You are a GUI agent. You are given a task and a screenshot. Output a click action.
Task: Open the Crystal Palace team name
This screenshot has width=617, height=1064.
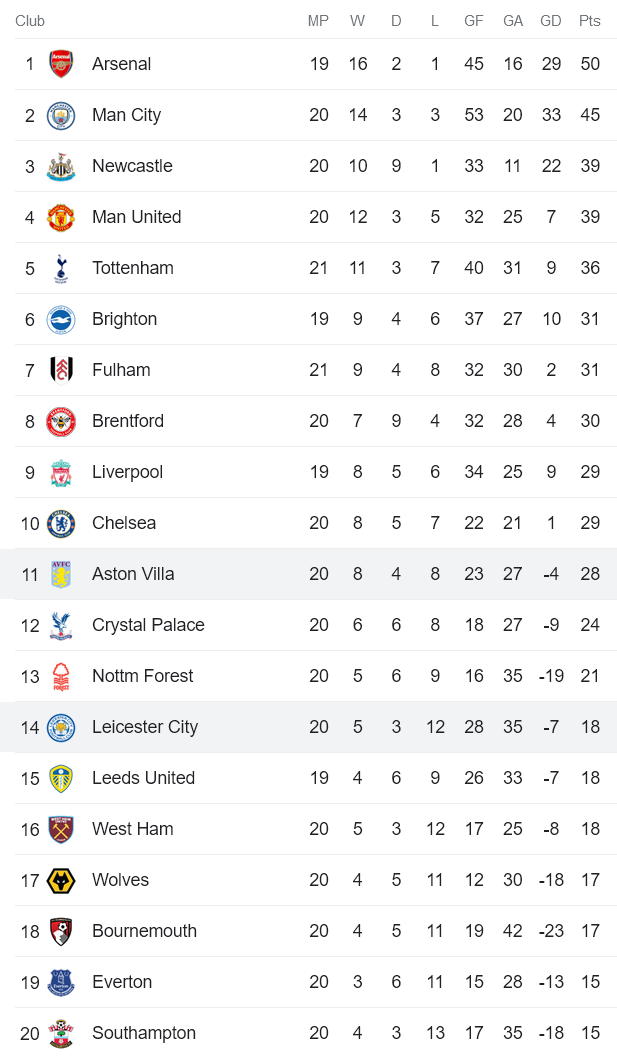pos(148,625)
